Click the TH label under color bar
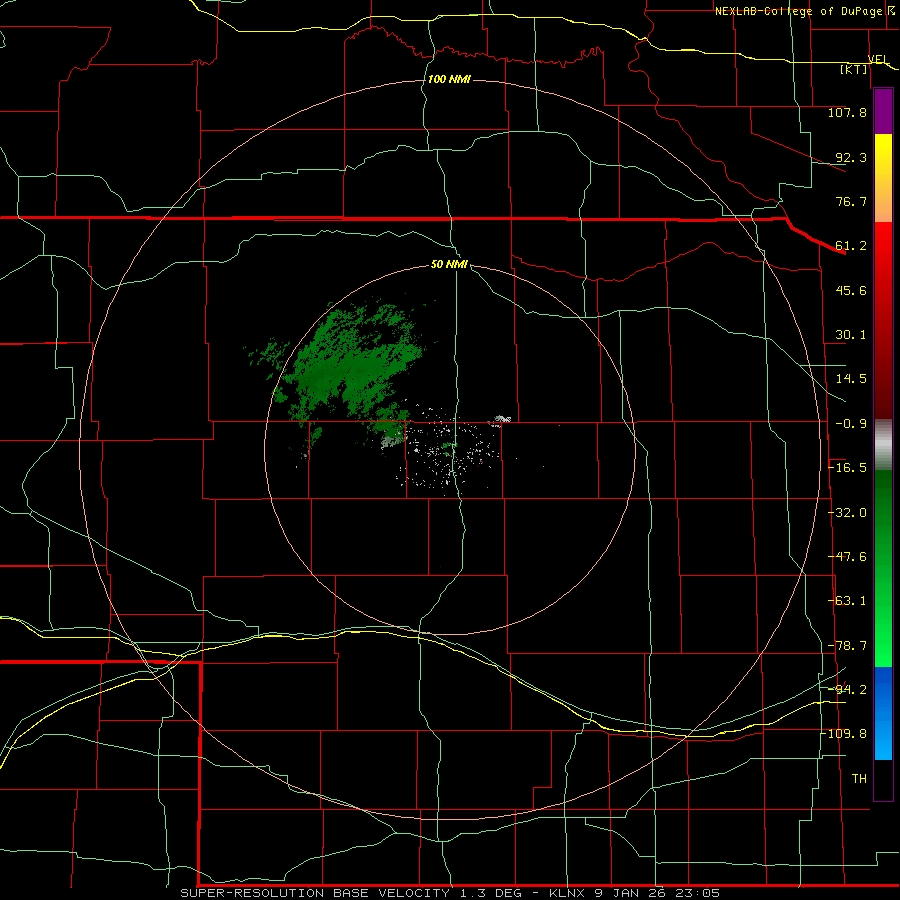The height and width of the screenshot is (900, 900). point(859,779)
